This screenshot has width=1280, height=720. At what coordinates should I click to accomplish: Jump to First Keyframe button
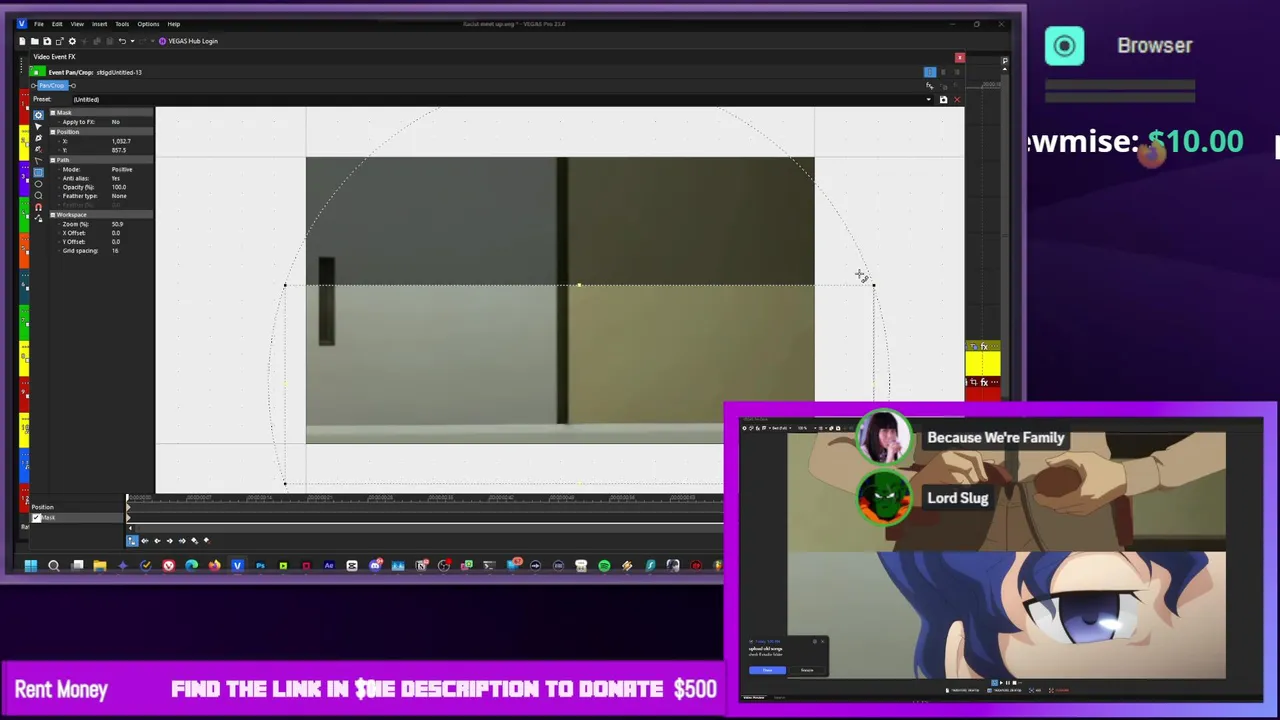pyautogui.click(x=145, y=541)
